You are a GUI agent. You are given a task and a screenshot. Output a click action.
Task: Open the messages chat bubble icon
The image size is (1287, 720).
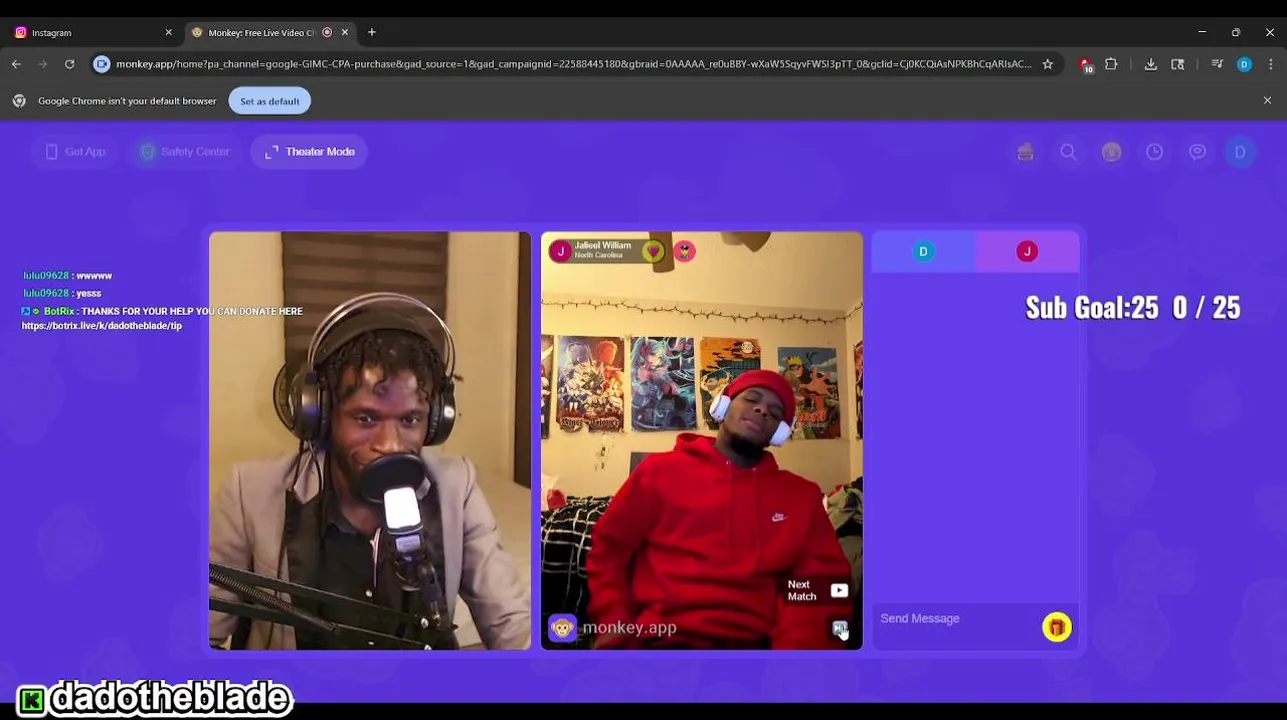[x=1197, y=152]
